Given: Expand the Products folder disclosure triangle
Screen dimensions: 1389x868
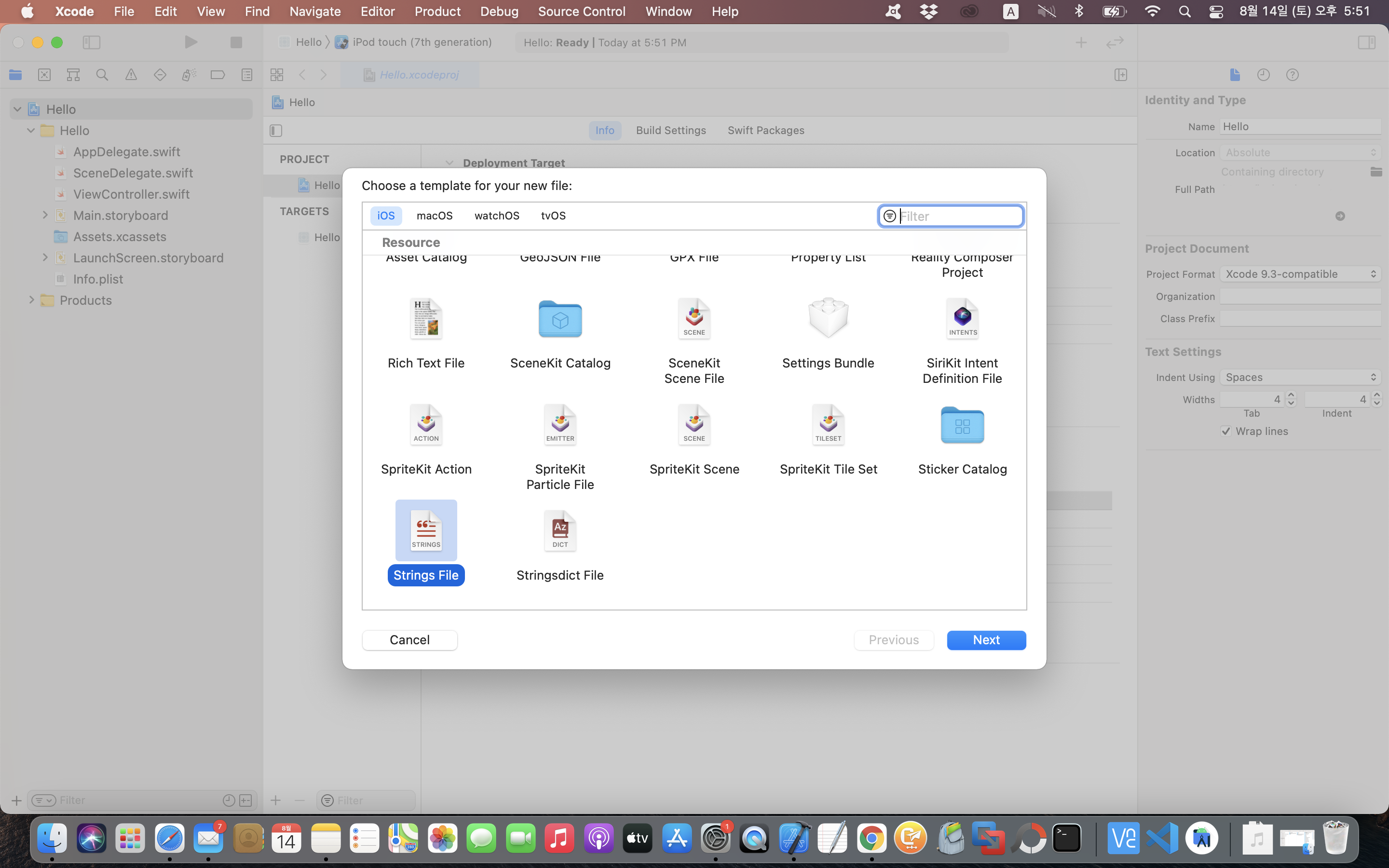Looking at the screenshot, I should [31, 299].
